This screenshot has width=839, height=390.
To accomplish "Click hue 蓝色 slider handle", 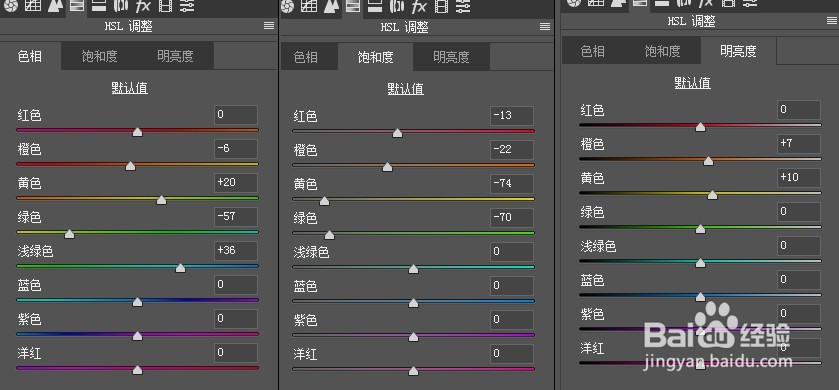I will pos(138,302).
